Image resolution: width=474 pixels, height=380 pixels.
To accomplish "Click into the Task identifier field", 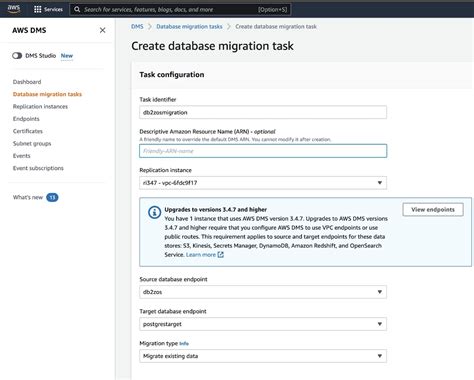I will point(263,112).
